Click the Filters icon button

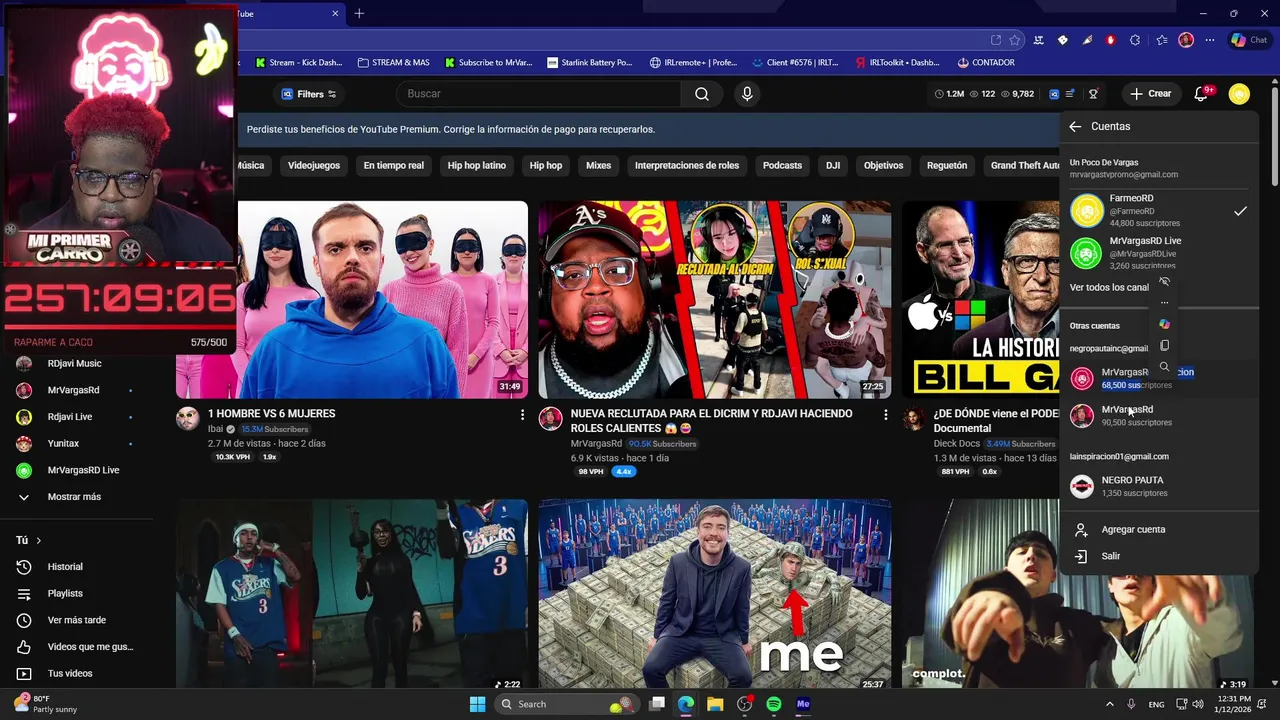(x=308, y=94)
